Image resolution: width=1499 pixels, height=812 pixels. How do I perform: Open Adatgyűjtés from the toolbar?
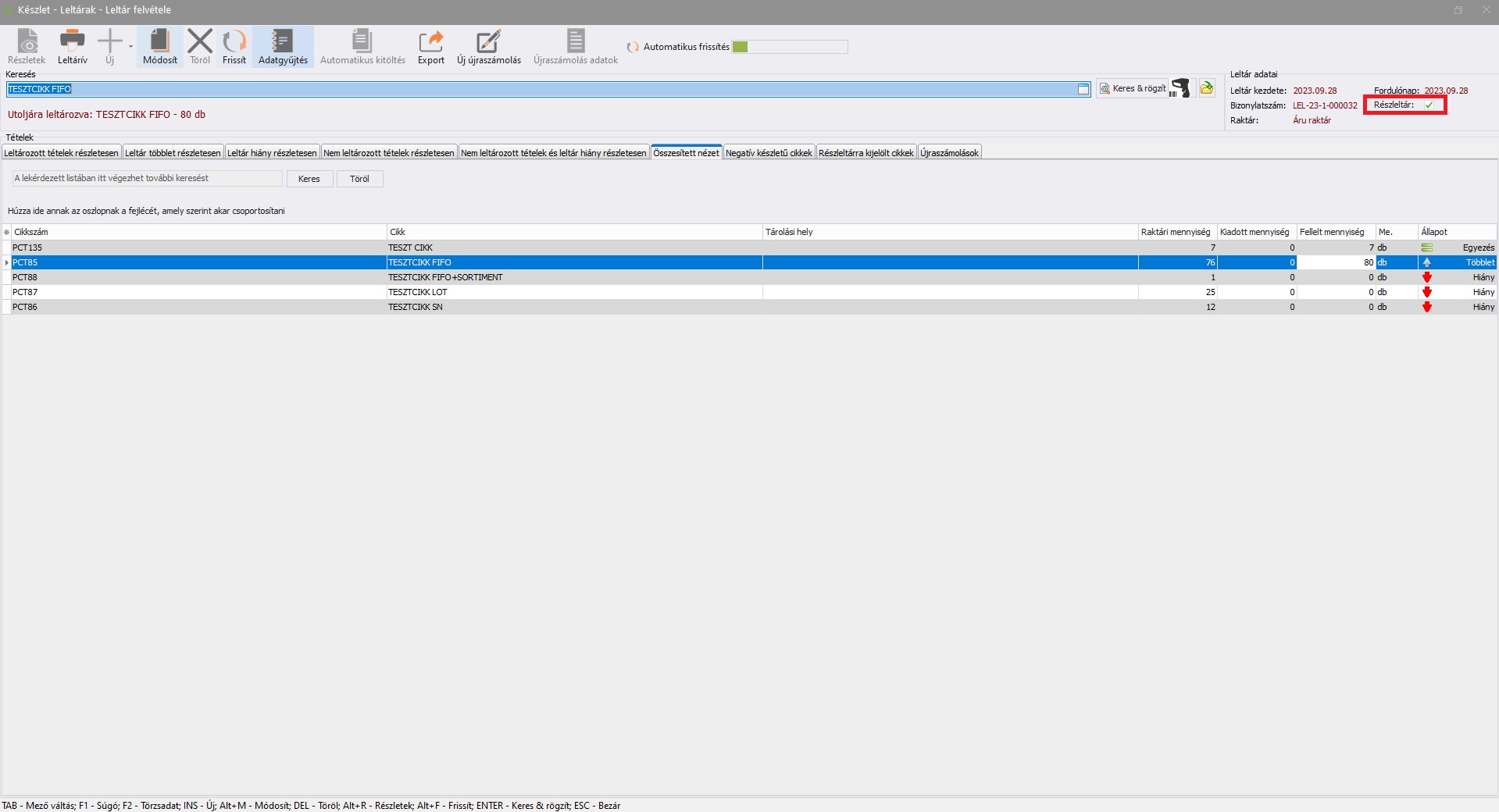click(283, 41)
